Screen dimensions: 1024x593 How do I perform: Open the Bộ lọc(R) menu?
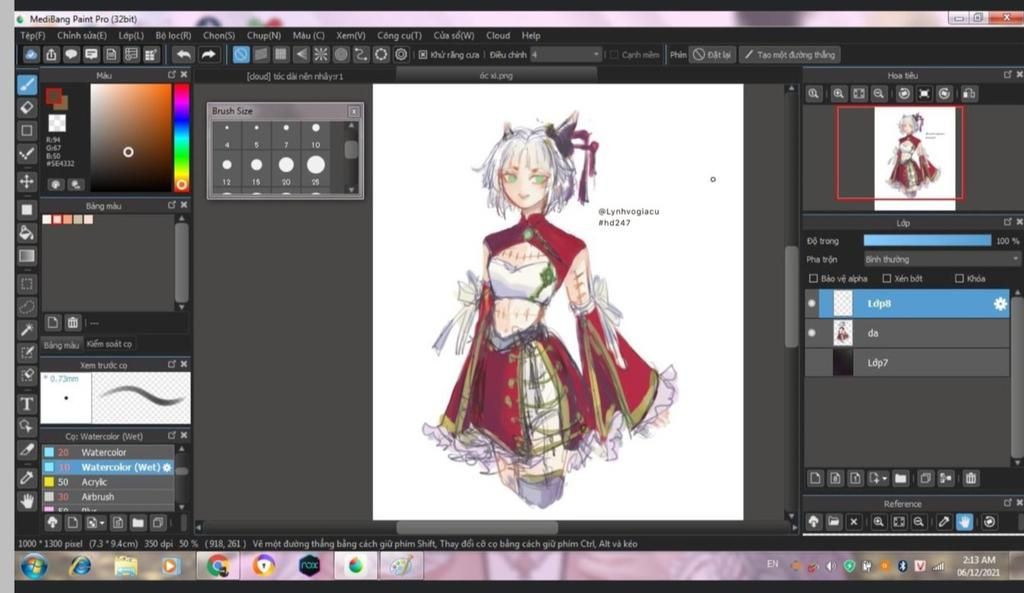click(174, 35)
